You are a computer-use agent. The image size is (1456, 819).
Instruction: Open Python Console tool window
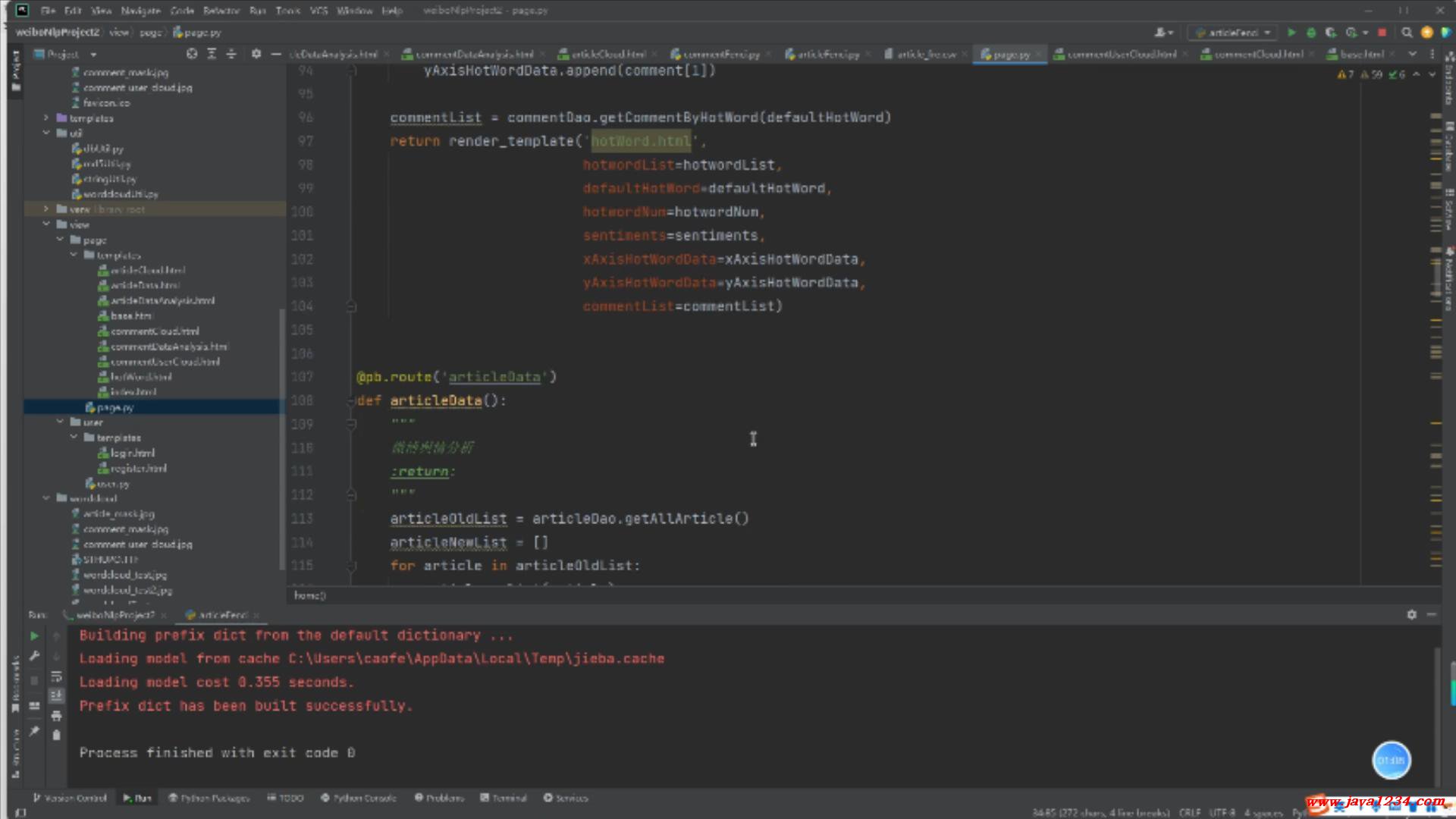tap(359, 798)
